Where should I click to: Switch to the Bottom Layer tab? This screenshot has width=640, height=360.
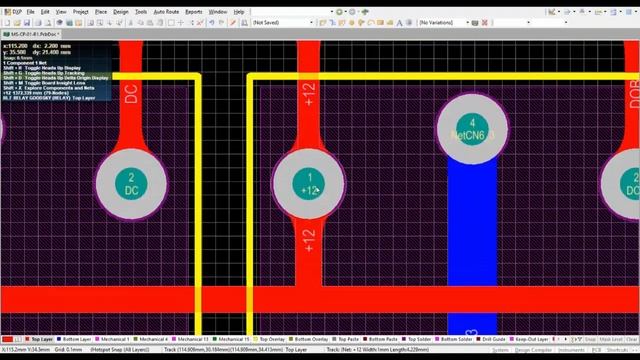pos(74,339)
